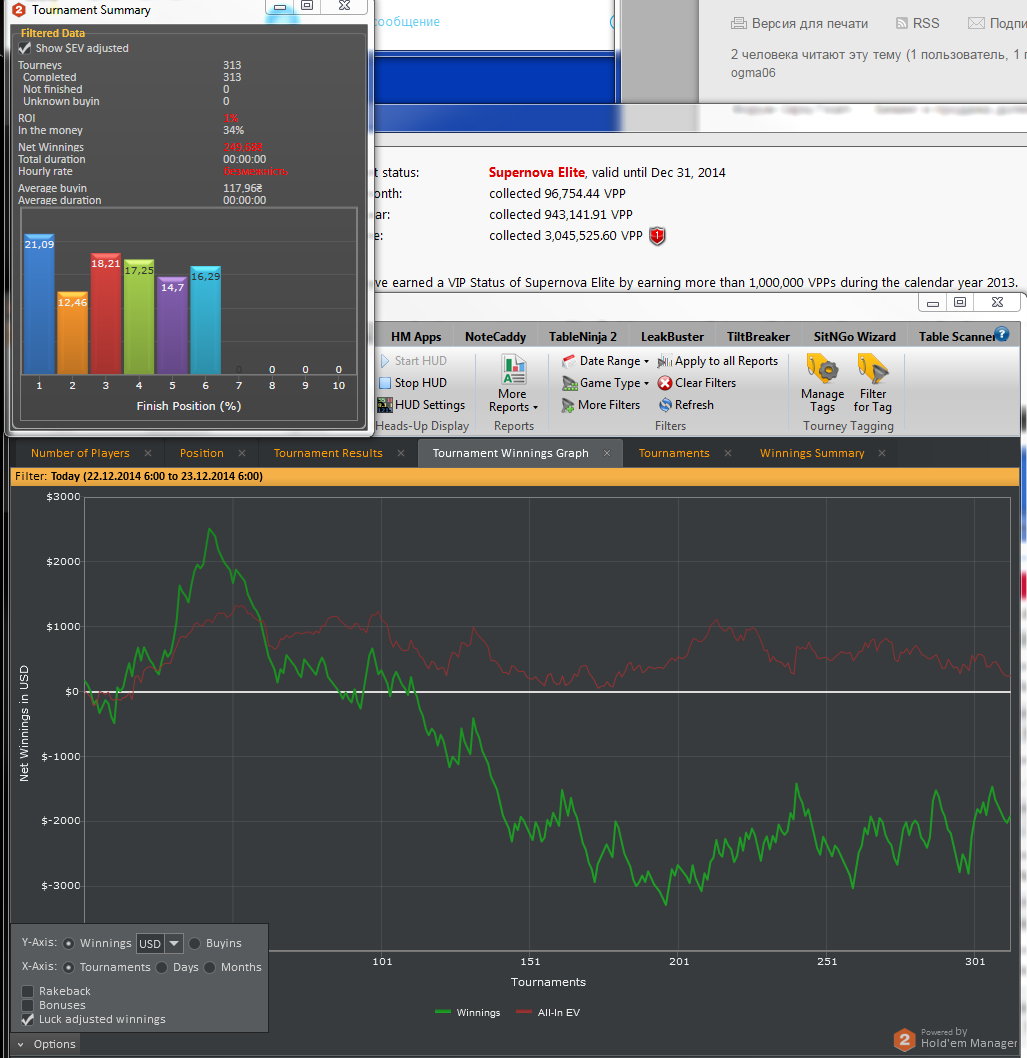The height and width of the screenshot is (1058, 1027).
Task: Click the HUD Settings icon
Action: (x=385, y=405)
